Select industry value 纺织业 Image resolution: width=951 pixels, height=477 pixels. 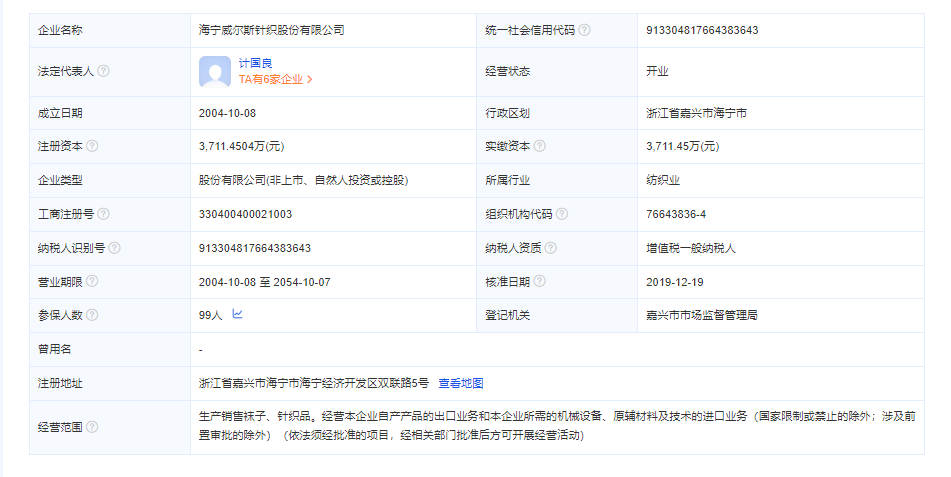click(663, 180)
